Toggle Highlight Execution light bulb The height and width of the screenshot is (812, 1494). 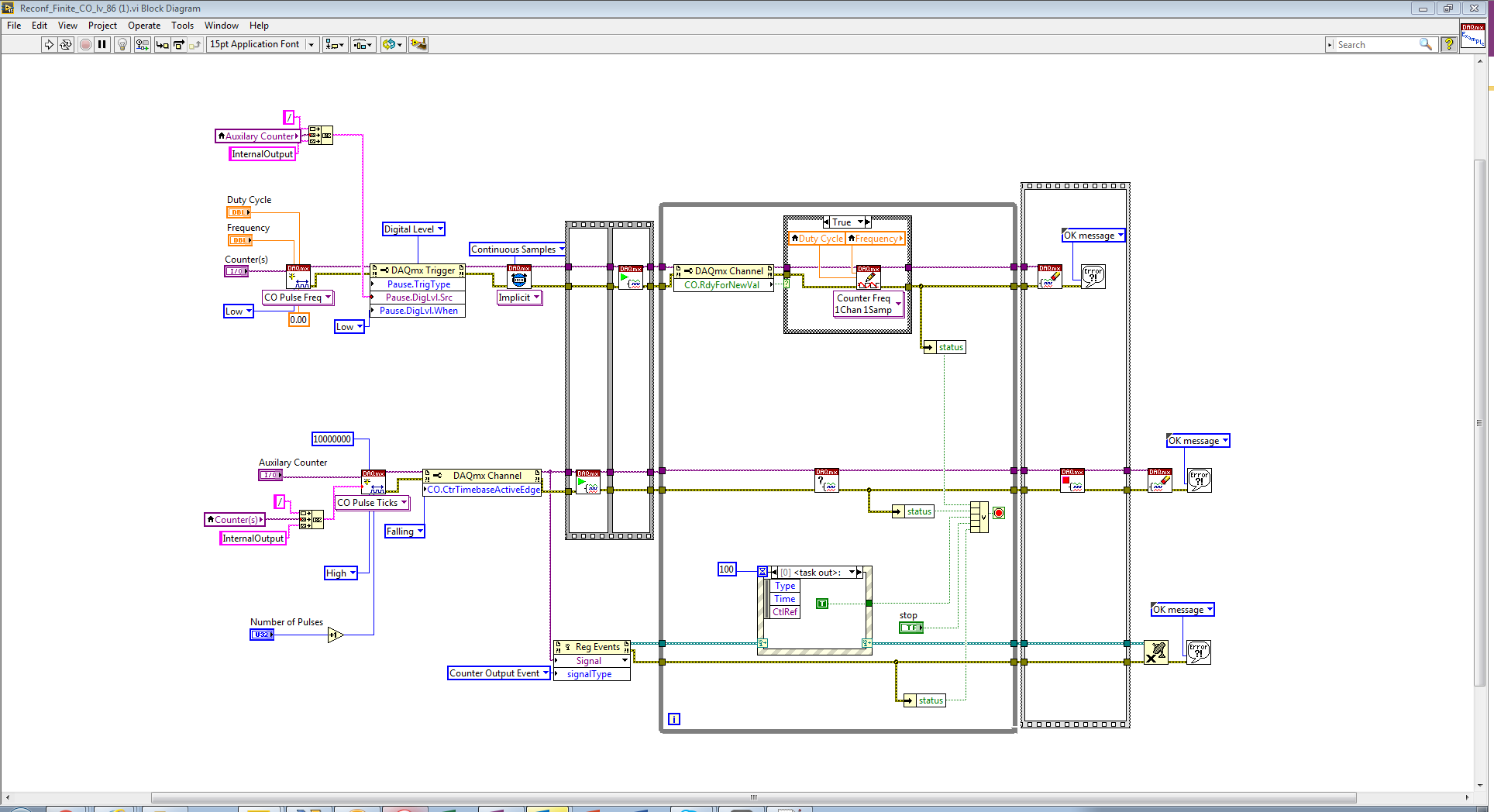122,44
